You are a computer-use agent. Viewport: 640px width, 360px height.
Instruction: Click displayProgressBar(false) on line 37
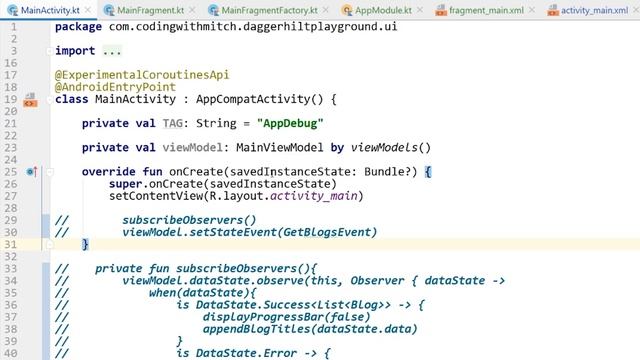point(287,317)
